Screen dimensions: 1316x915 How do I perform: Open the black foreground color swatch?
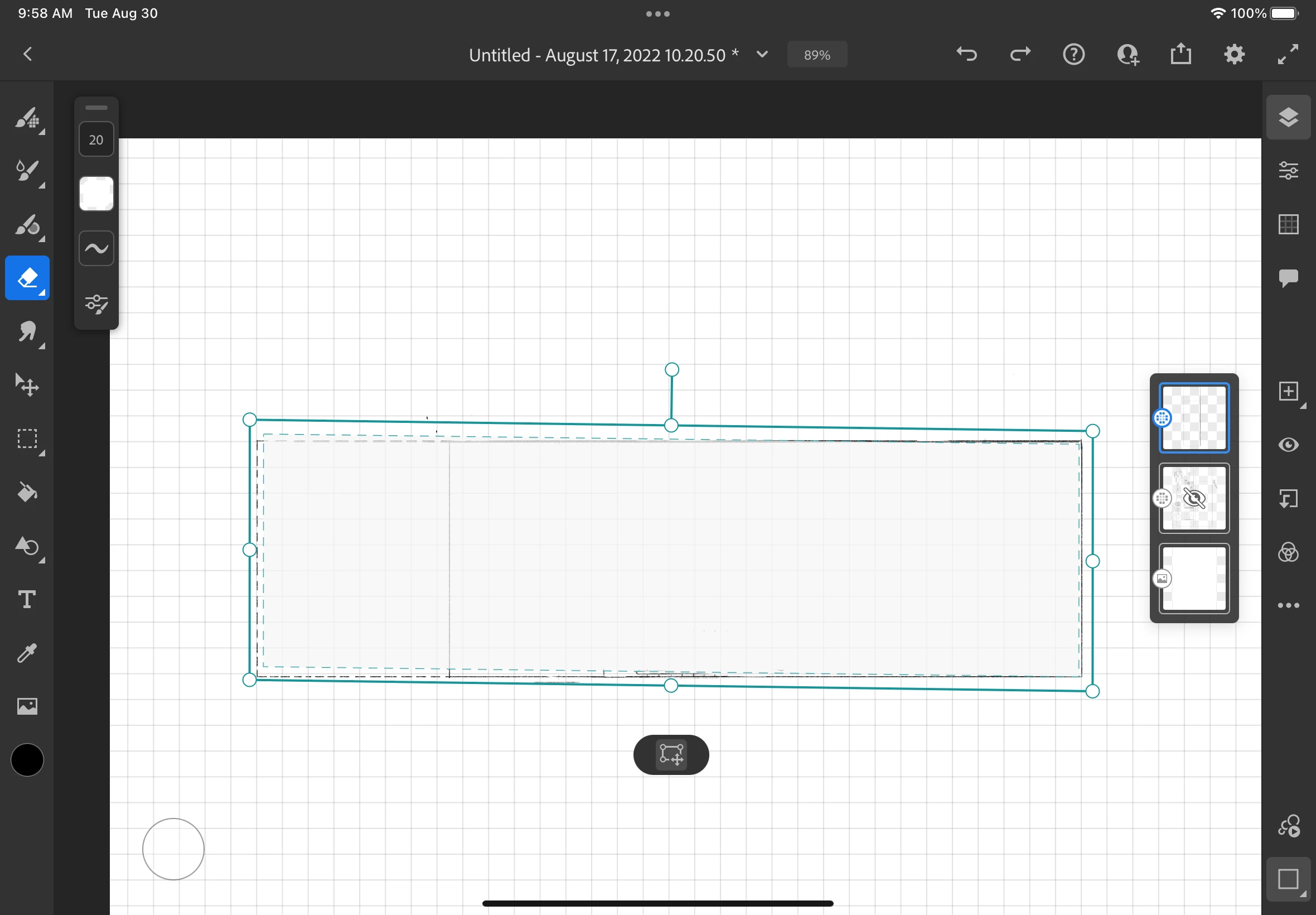(27, 760)
